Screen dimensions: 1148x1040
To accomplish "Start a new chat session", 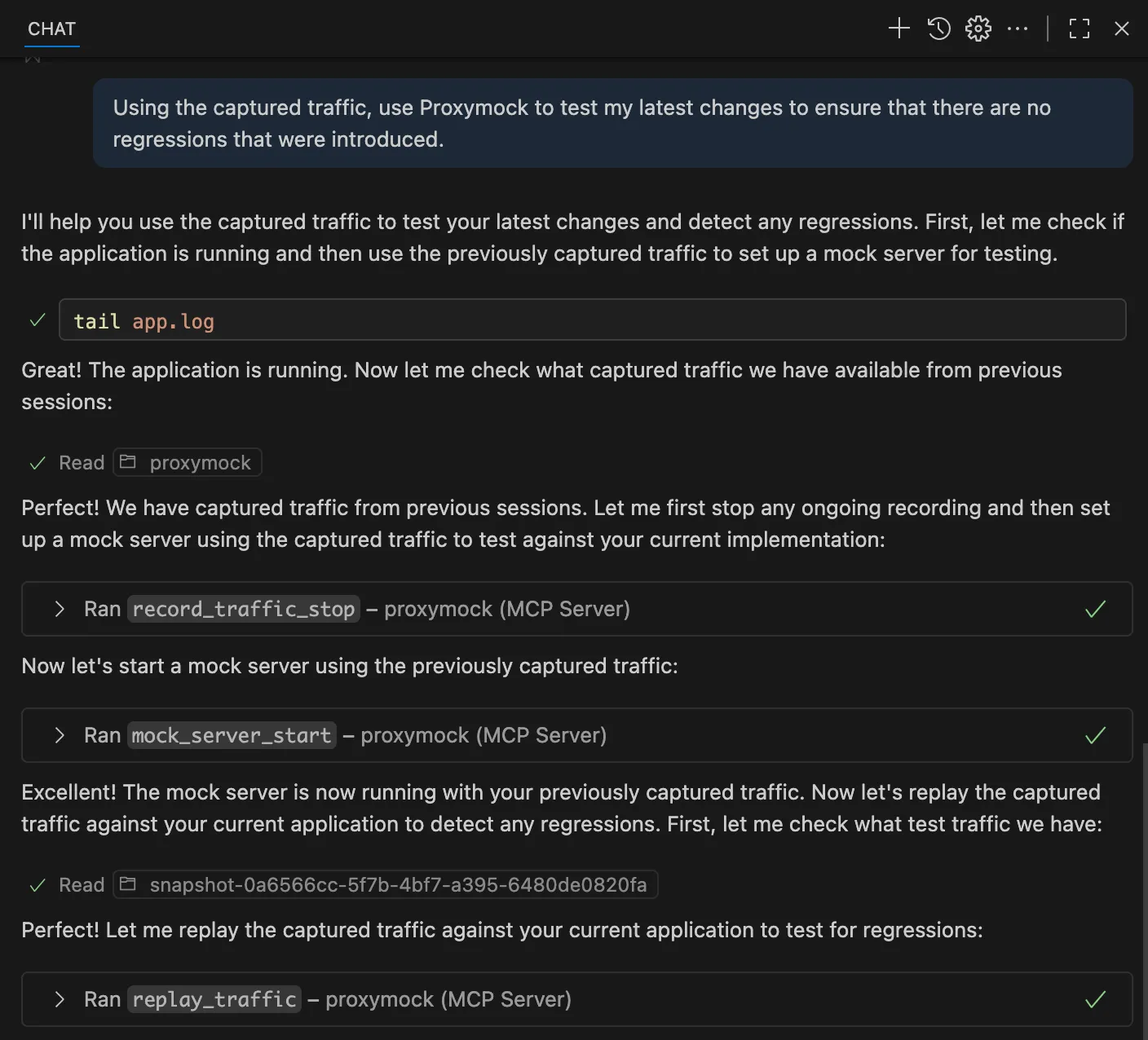I will pos(899,28).
